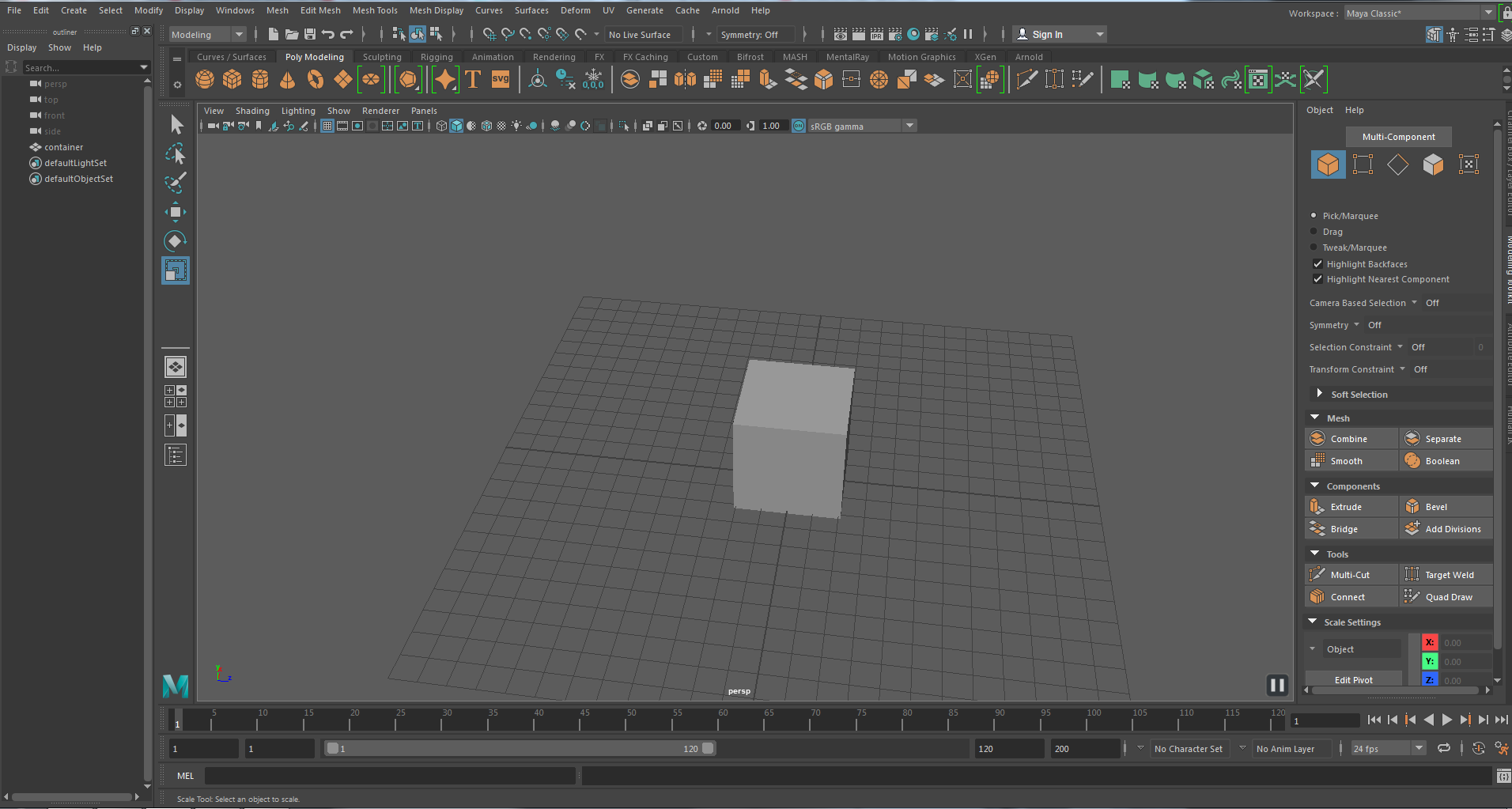The image size is (1512, 809).
Task: Toggle Highlight Backfaces checkbox
Action: point(1317,264)
